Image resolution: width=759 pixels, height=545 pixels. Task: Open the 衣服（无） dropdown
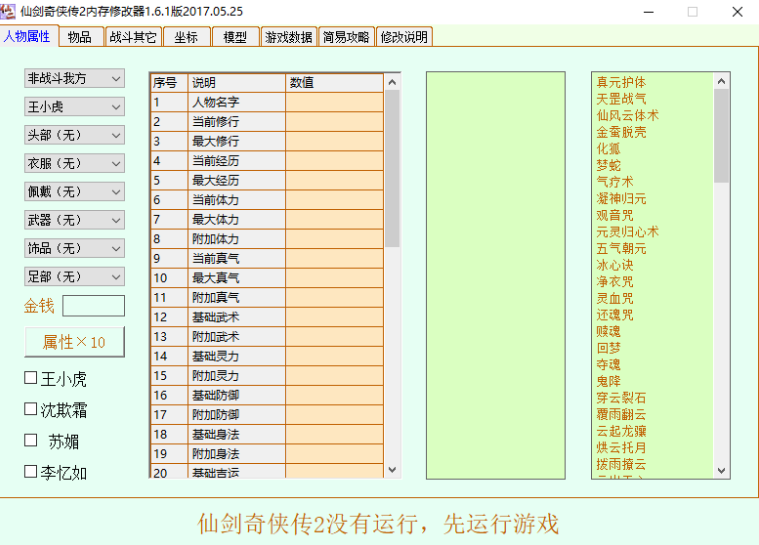(74, 163)
